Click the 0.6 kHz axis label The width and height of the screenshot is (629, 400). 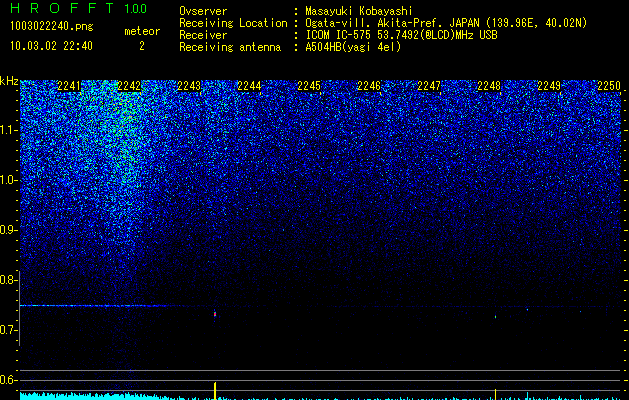9,380
